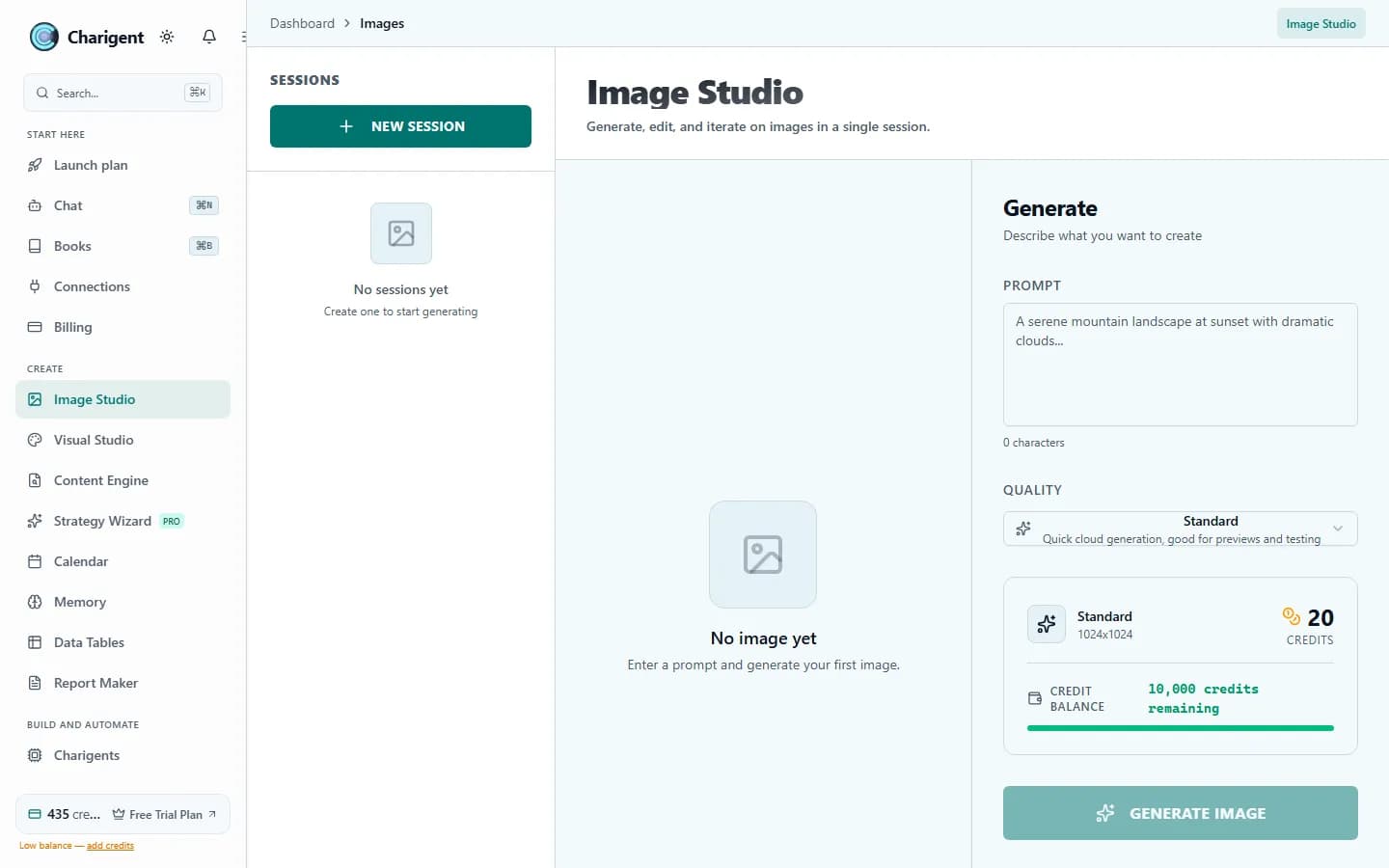1389x868 pixels.
Task: Open the Calendar page
Action: 123,561
